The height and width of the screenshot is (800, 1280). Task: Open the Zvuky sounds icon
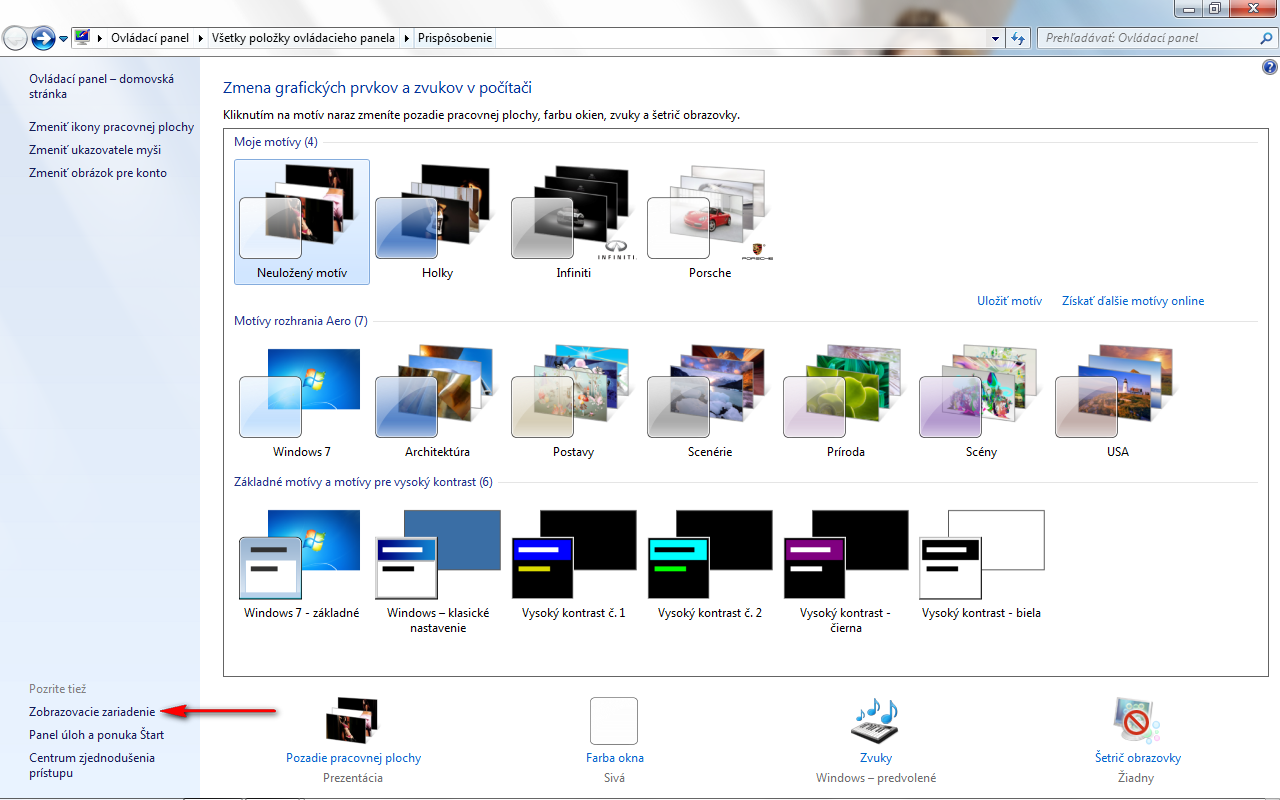[x=875, y=721]
